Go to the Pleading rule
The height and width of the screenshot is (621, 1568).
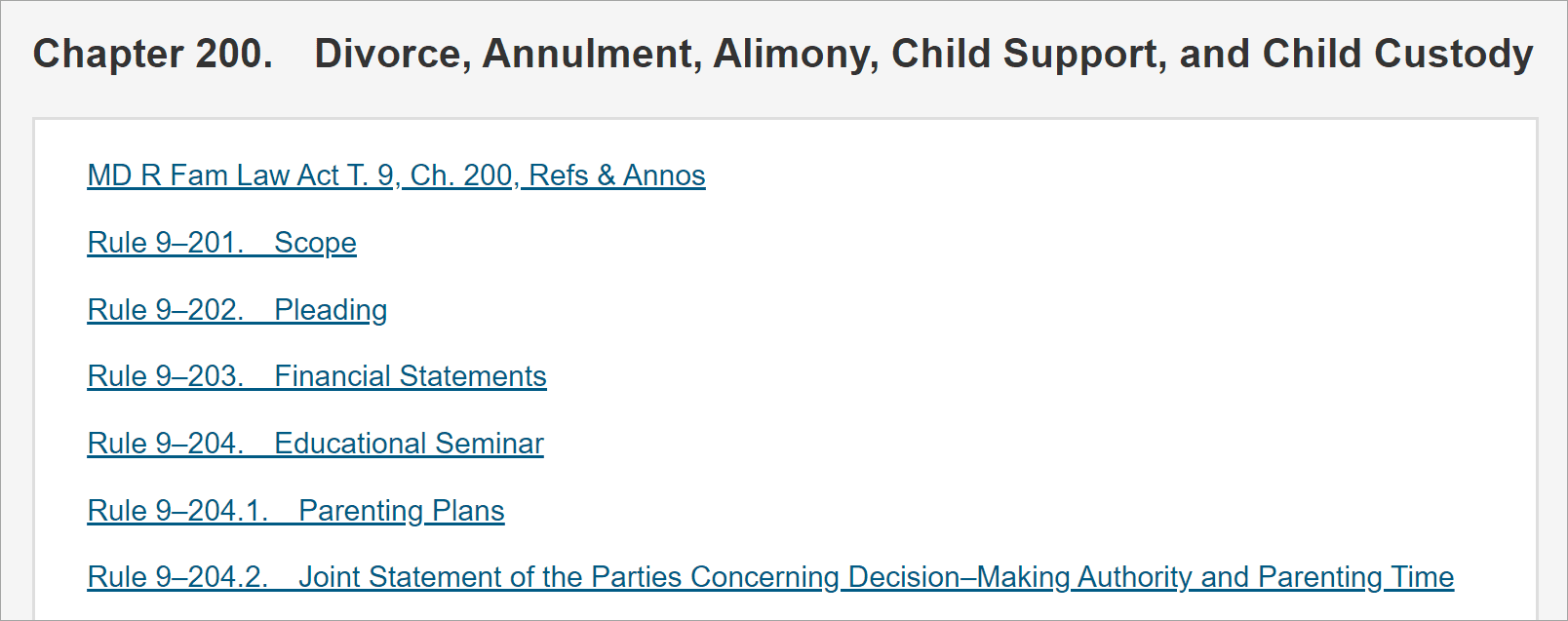coord(237,310)
